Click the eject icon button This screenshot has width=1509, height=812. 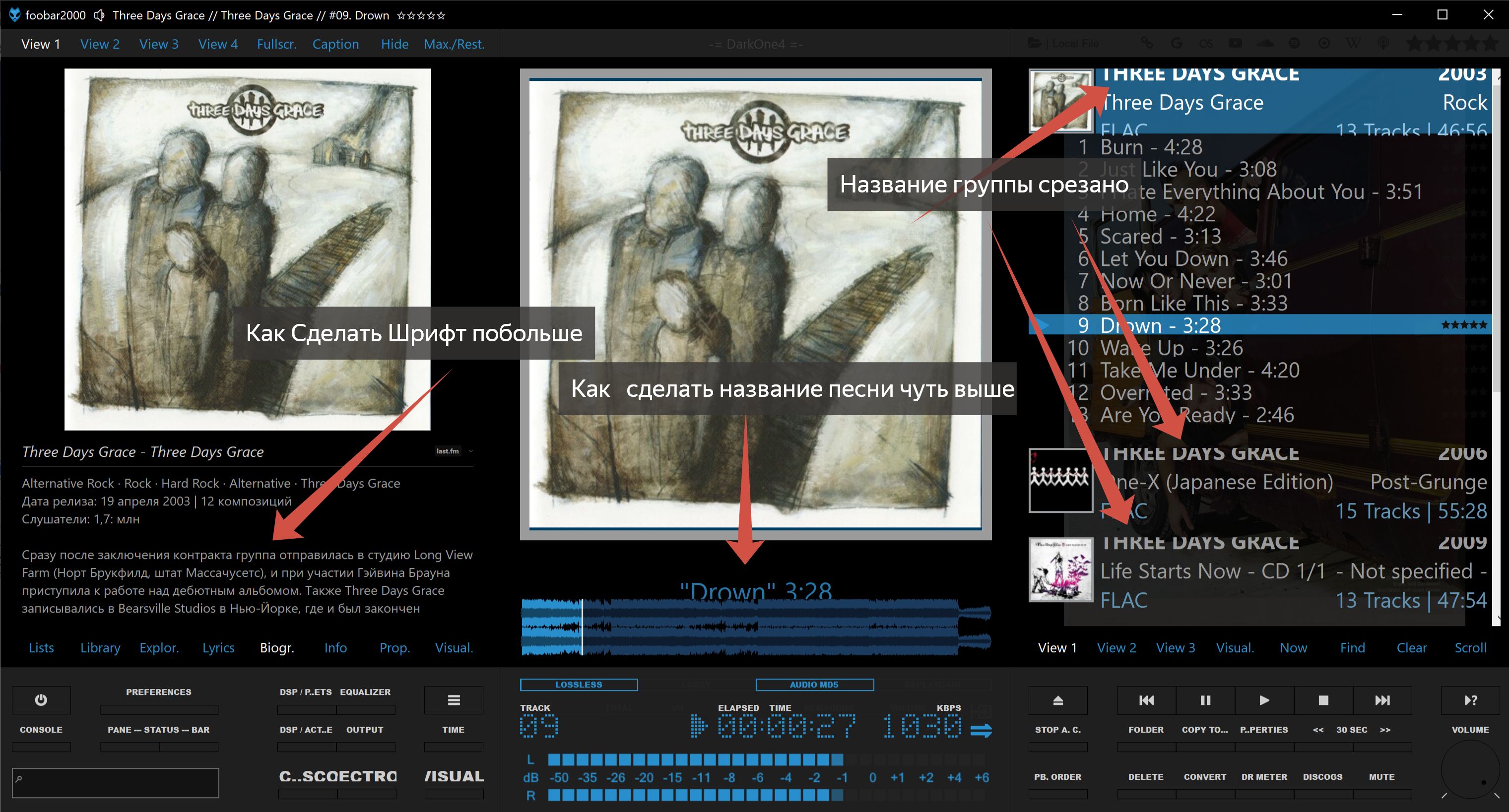point(1057,700)
